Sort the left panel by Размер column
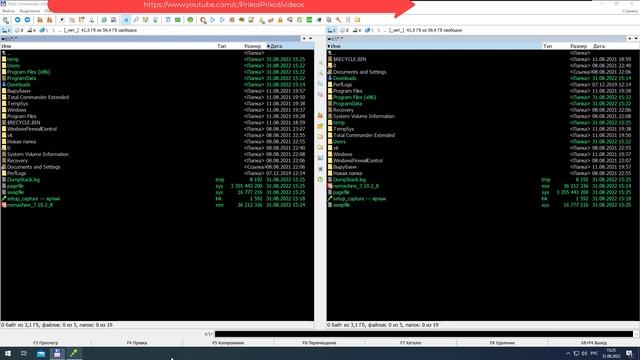 point(253,46)
